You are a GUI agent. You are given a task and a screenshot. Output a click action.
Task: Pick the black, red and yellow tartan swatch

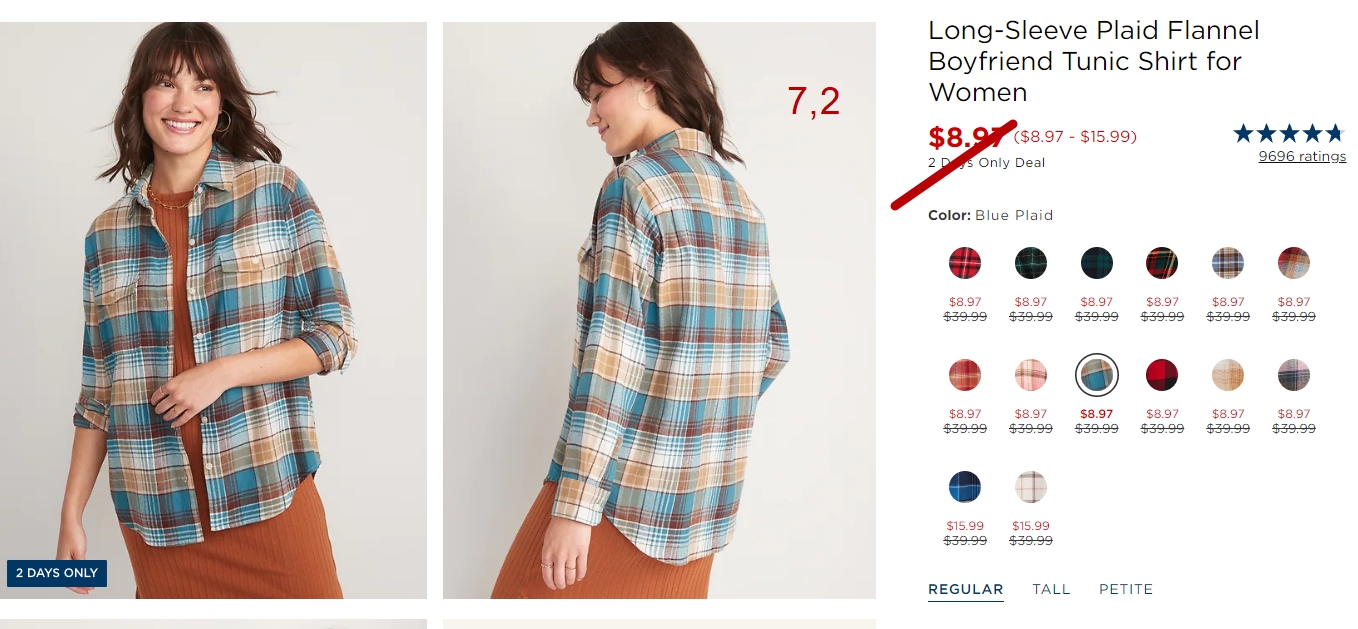point(1162,263)
